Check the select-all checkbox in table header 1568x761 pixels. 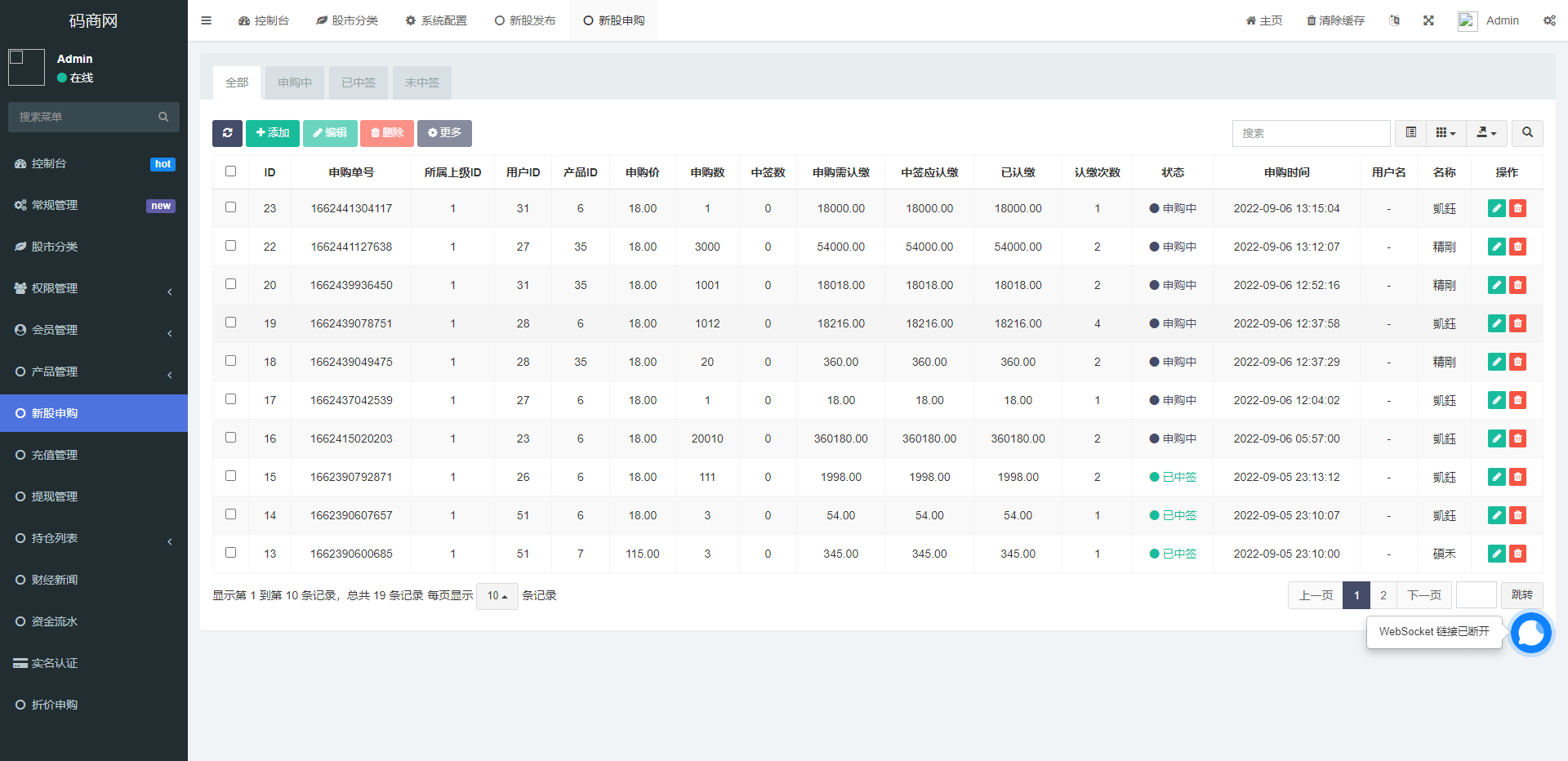(230, 171)
